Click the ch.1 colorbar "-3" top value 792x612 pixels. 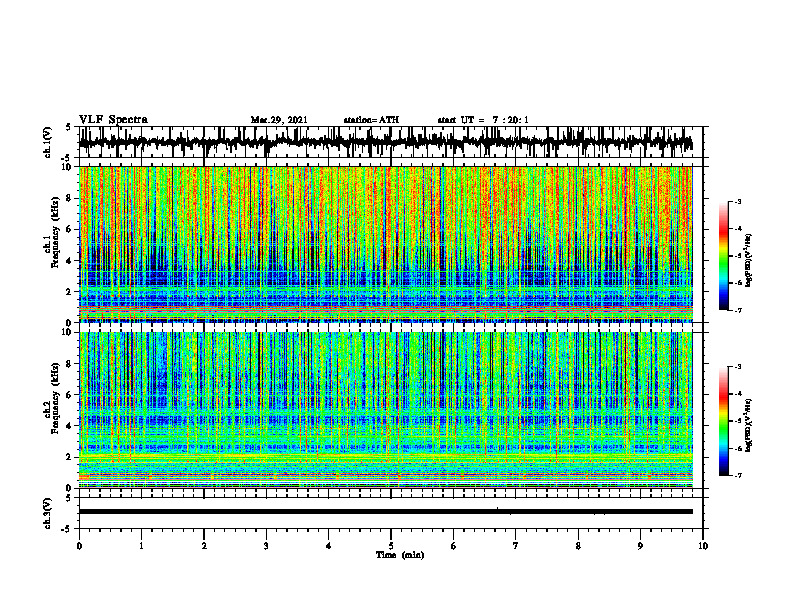pyautogui.click(x=738, y=201)
